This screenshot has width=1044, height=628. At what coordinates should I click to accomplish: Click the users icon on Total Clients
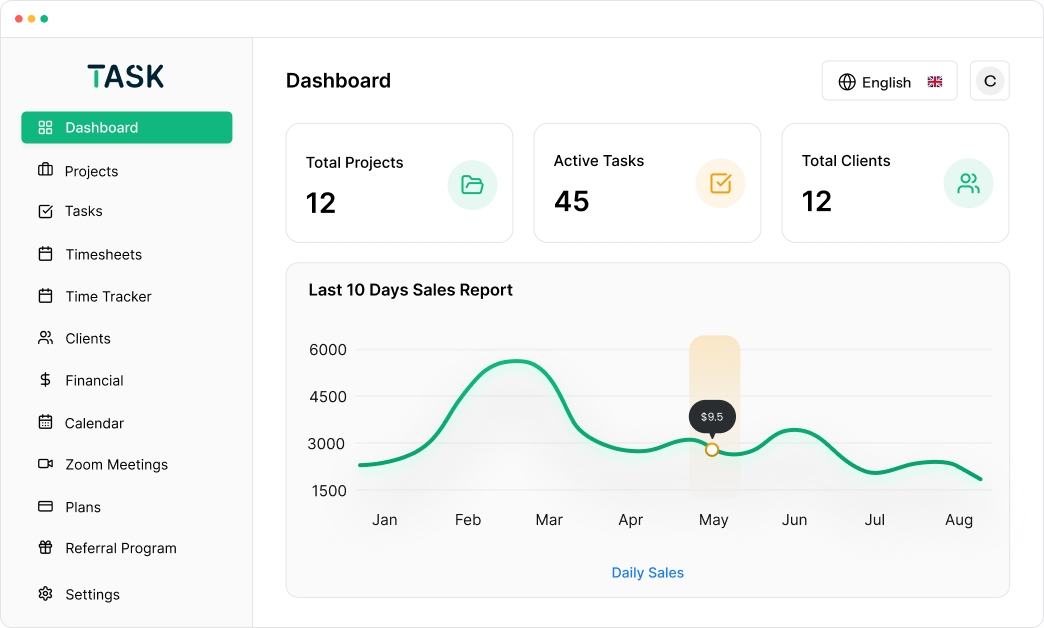point(968,183)
